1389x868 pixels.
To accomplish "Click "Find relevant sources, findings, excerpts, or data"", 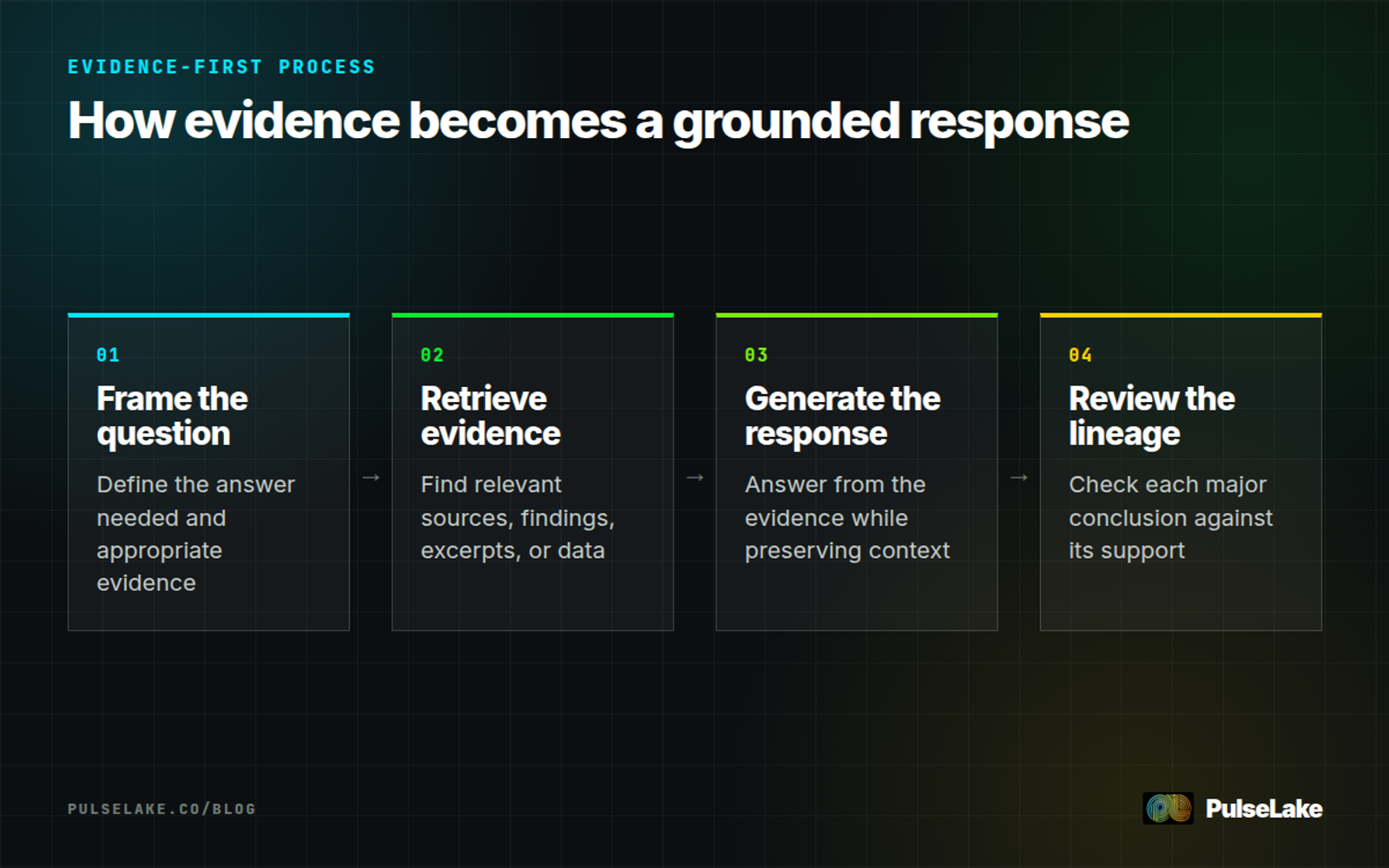I will pyautogui.click(x=517, y=517).
